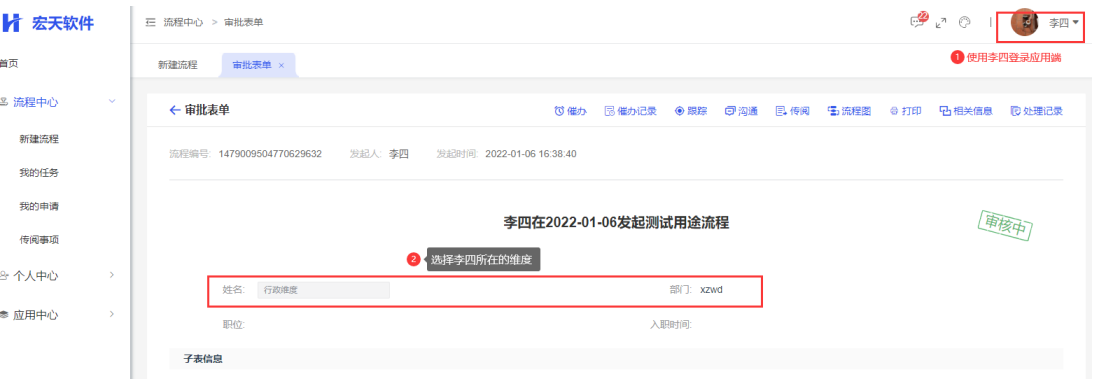
Task: Open 处理记录
Action: [1036, 111]
